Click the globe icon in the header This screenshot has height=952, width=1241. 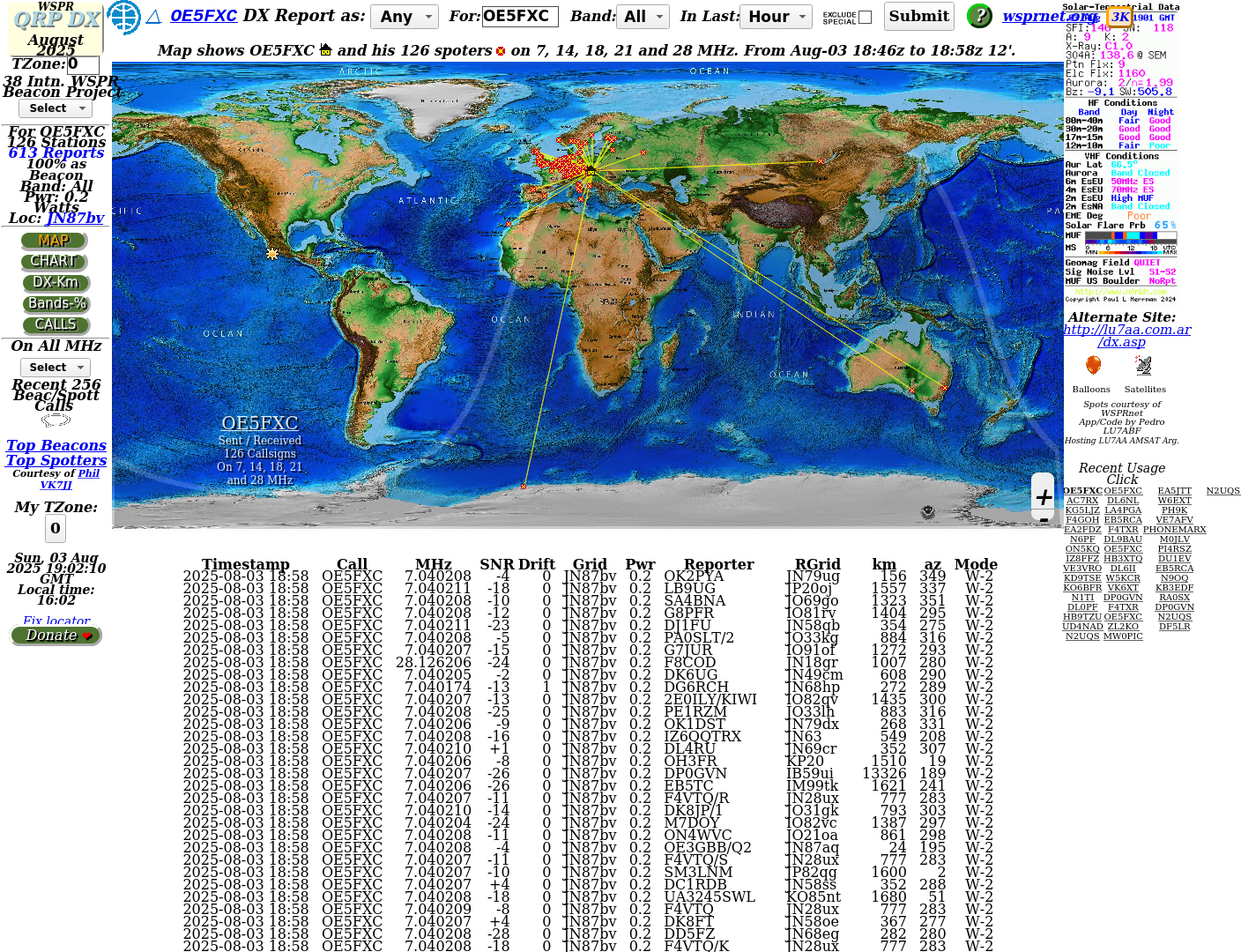(x=123, y=17)
